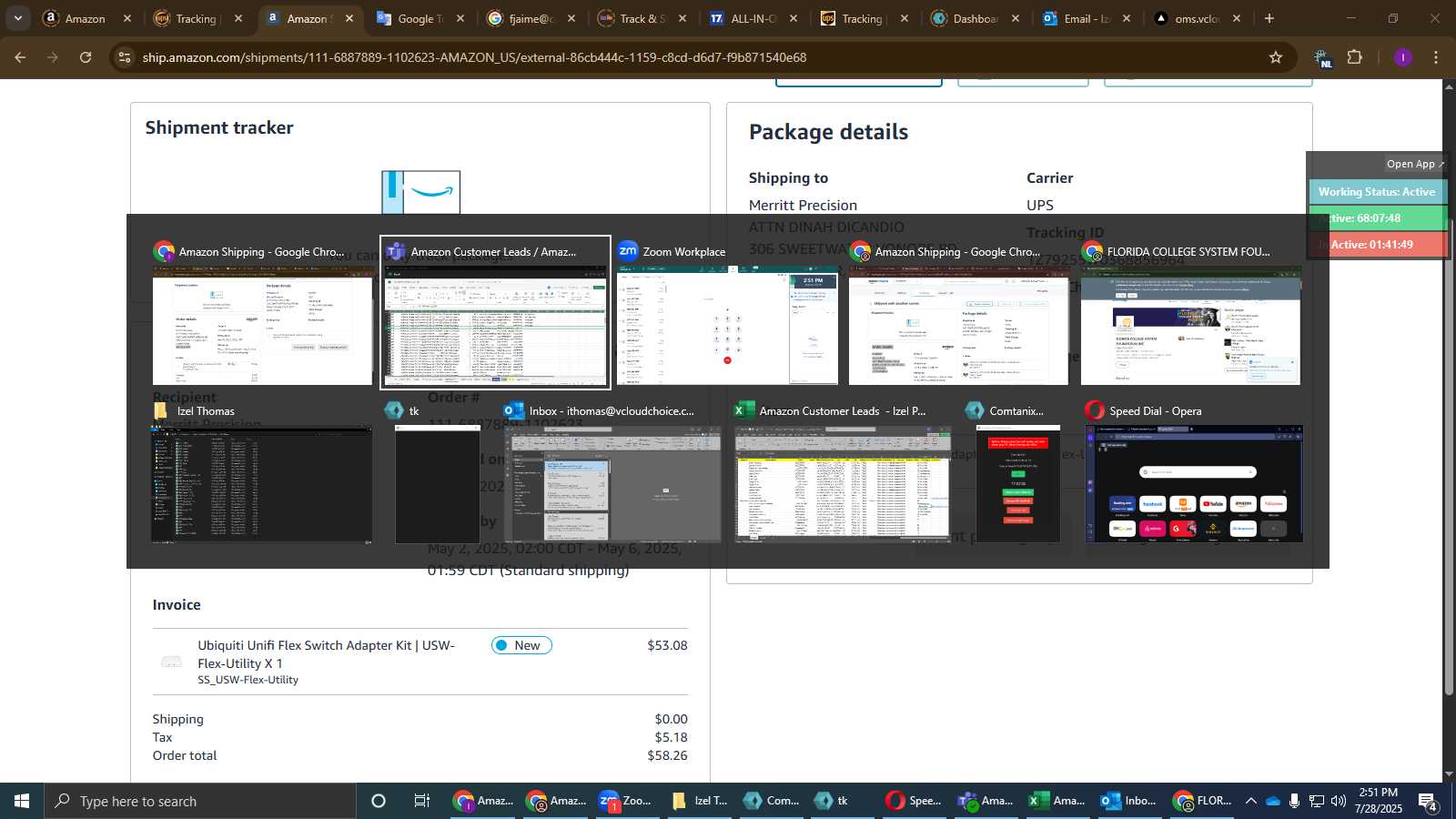The width and height of the screenshot is (1456, 819).
Task: Click microphone tray icon
Action: pos(1294,801)
